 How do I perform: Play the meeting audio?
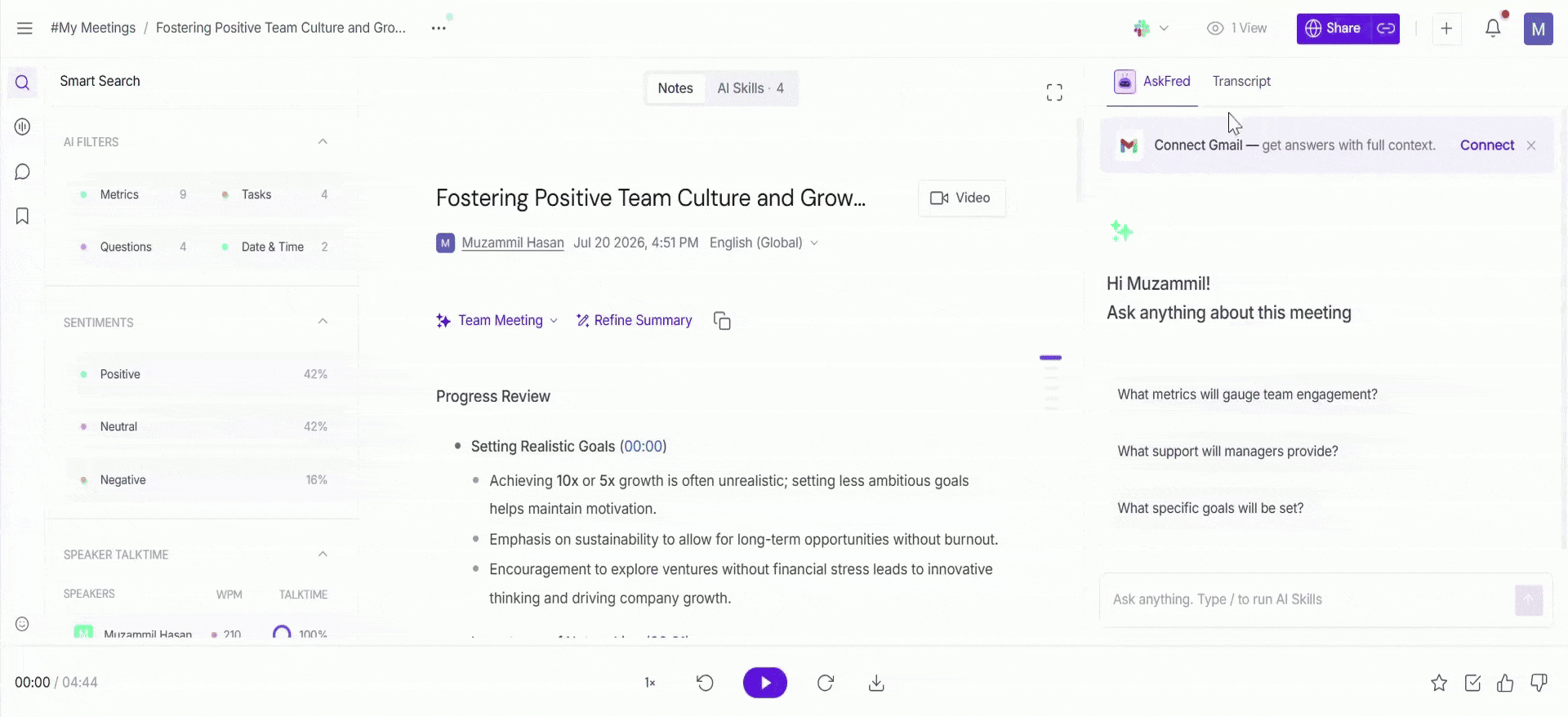[x=765, y=683]
